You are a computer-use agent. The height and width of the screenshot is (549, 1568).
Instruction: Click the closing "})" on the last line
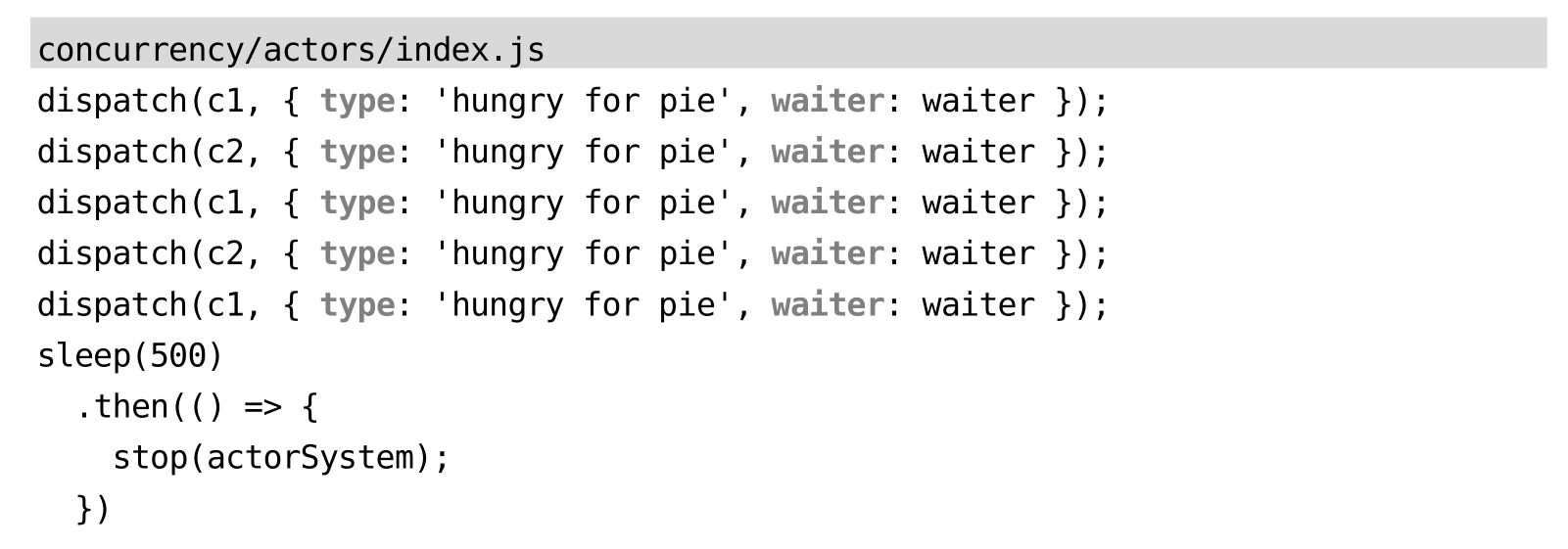(93, 509)
